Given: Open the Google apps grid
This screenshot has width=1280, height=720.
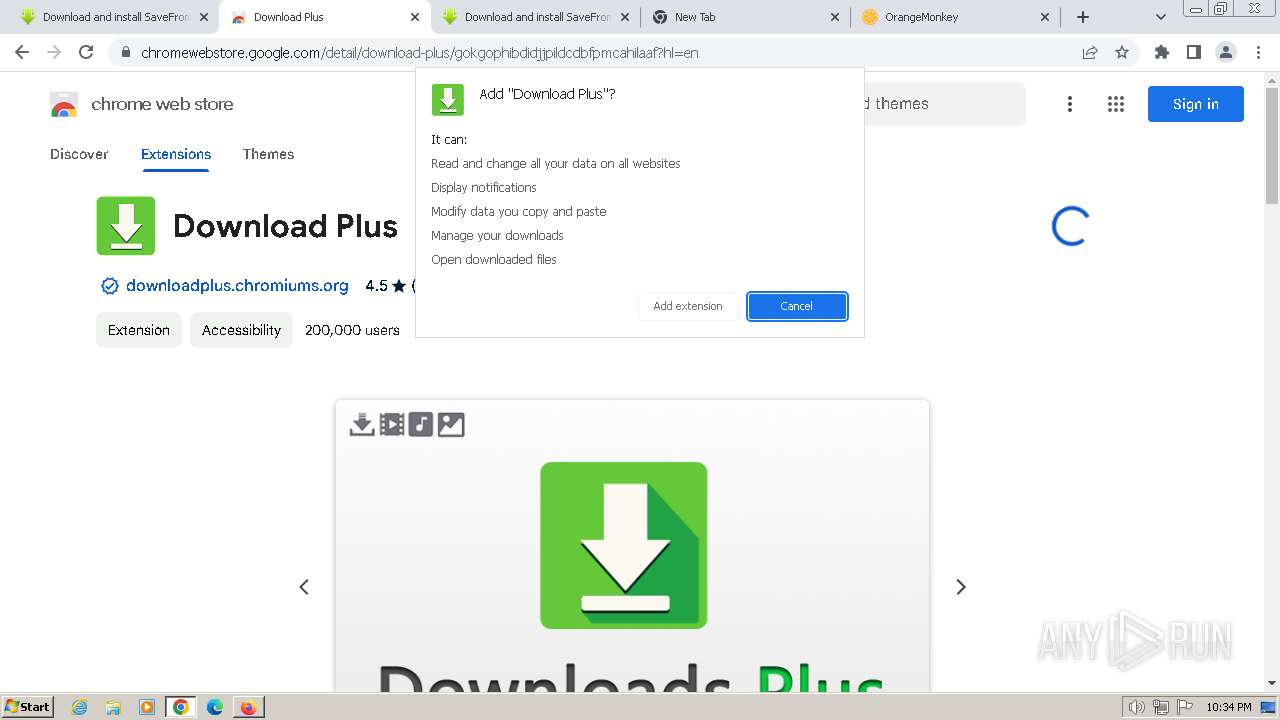Looking at the screenshot, I should [x=1116, y=104].
